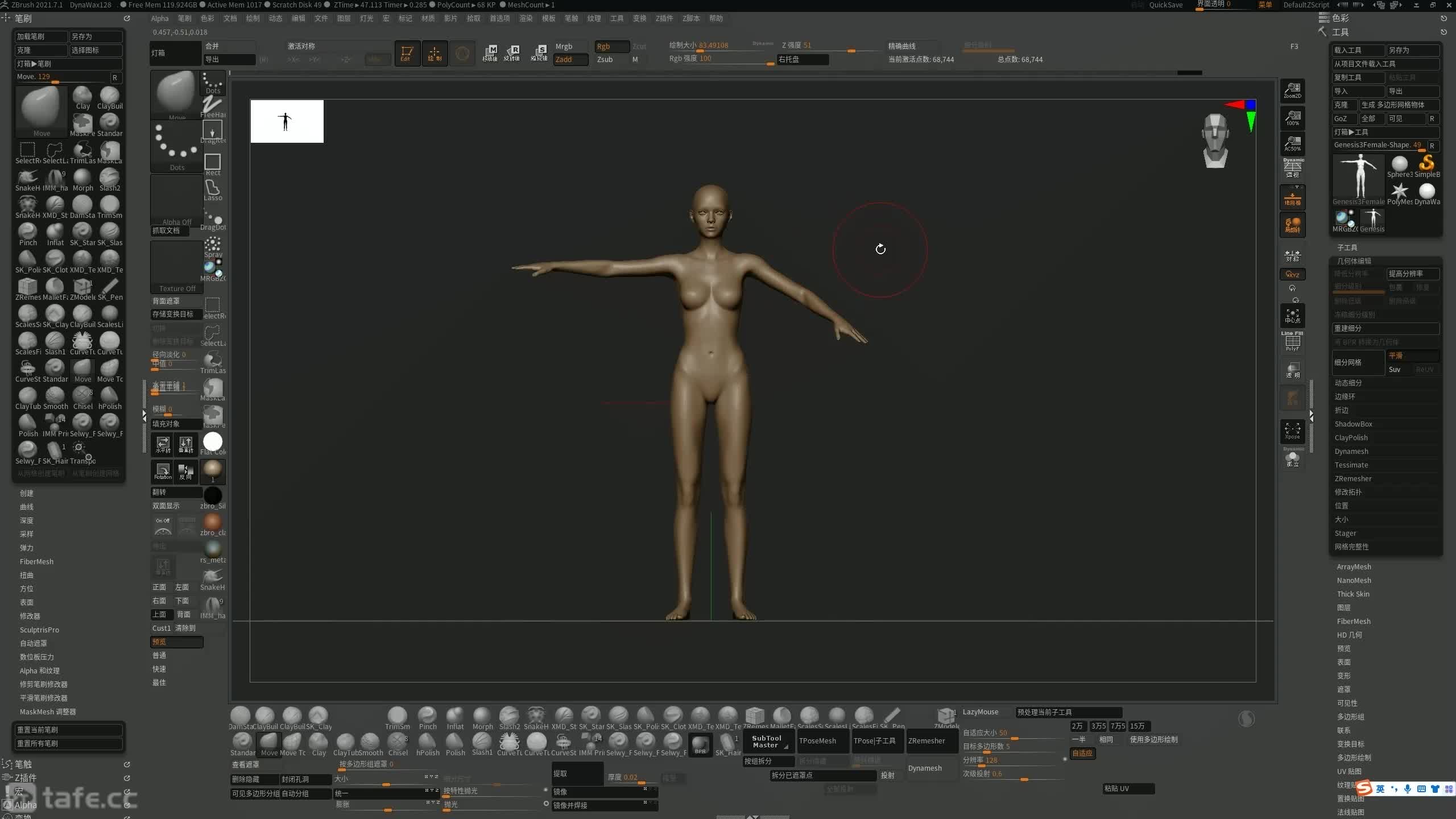The image size is (1456, 819).
Task: Select the Rotate axis (旋转轴) icon
Action: tap(512, 53)
